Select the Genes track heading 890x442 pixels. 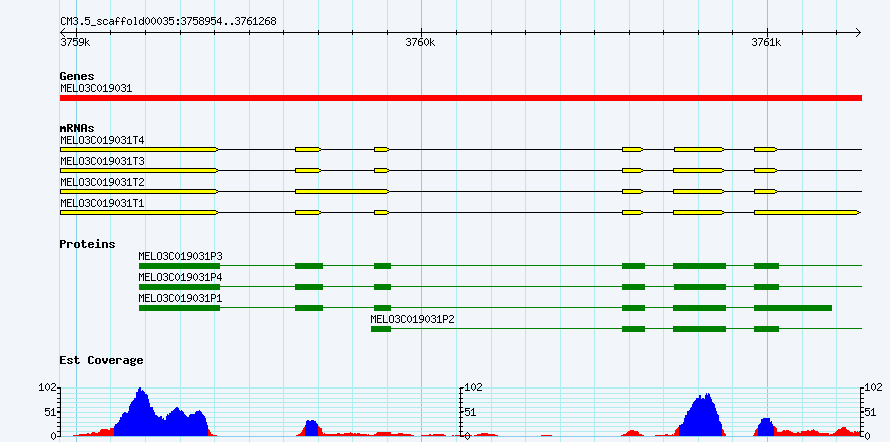[77, 76]
